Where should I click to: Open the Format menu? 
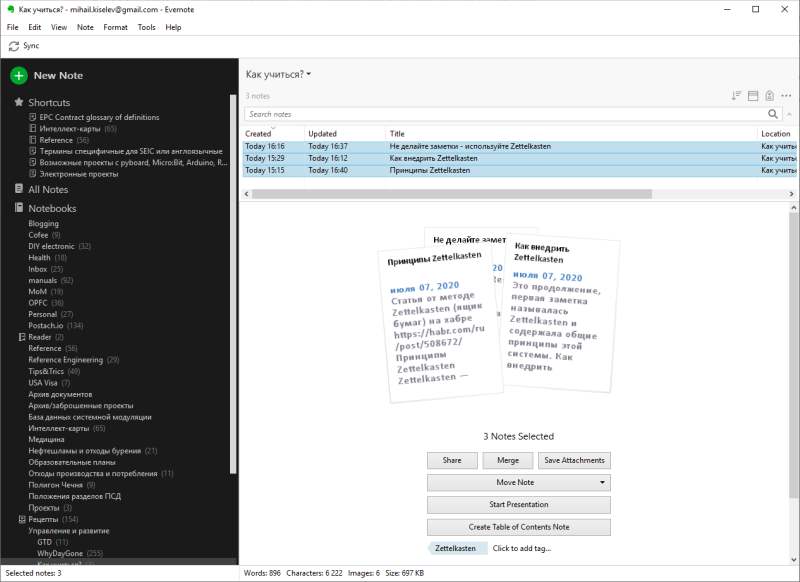point(115,27)
